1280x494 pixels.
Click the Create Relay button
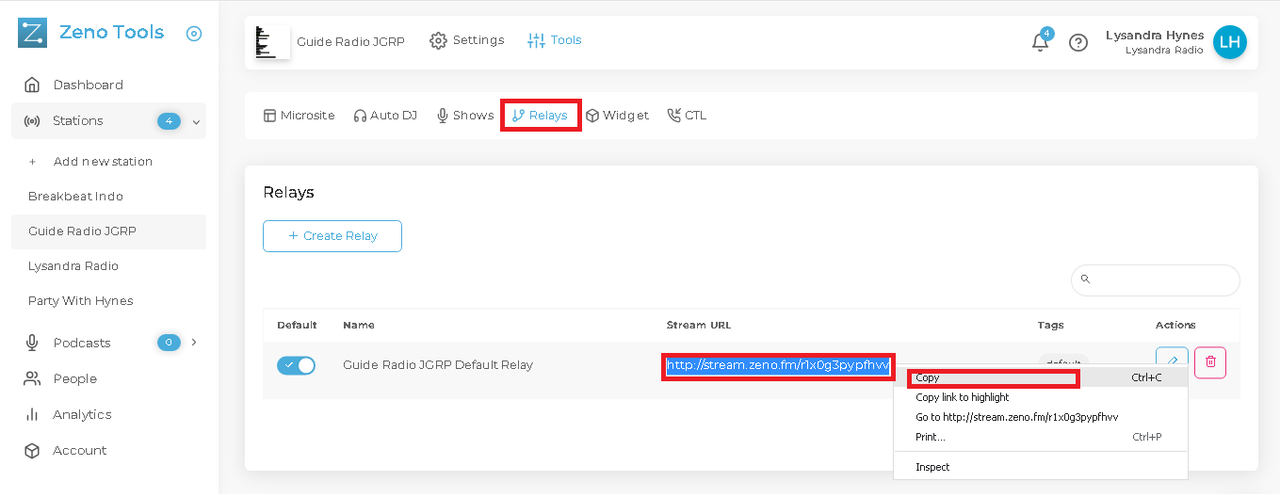coord(332,236)
